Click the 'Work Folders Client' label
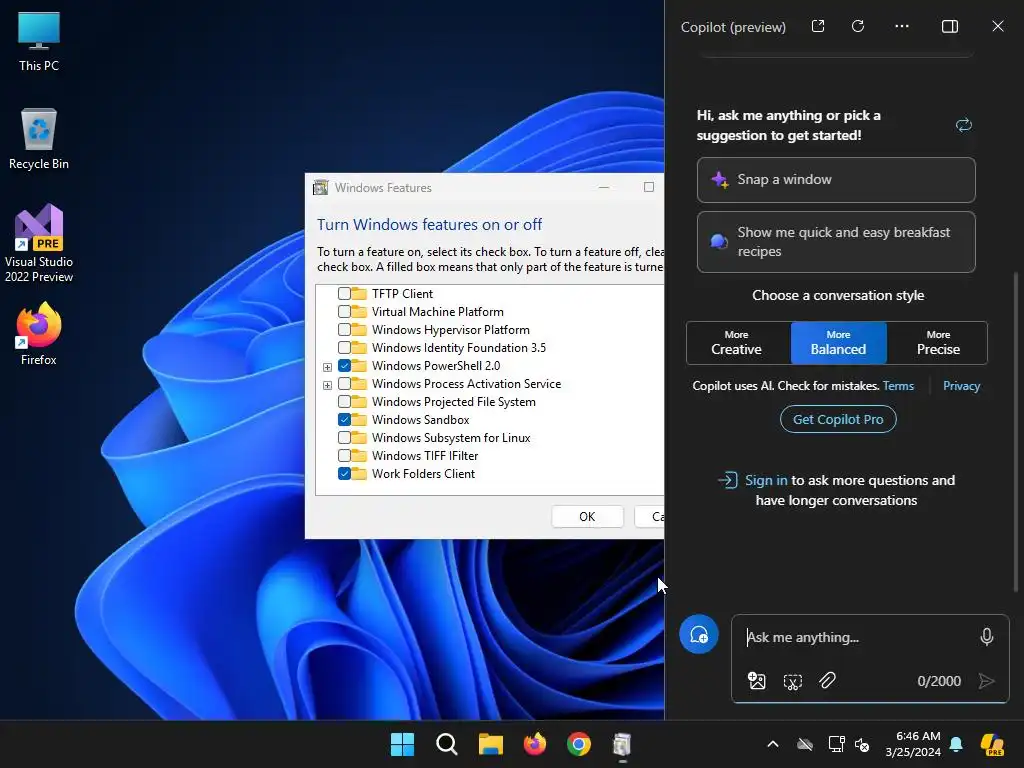The height and width of the screenshot is (768, 1024). click(423, 473)
